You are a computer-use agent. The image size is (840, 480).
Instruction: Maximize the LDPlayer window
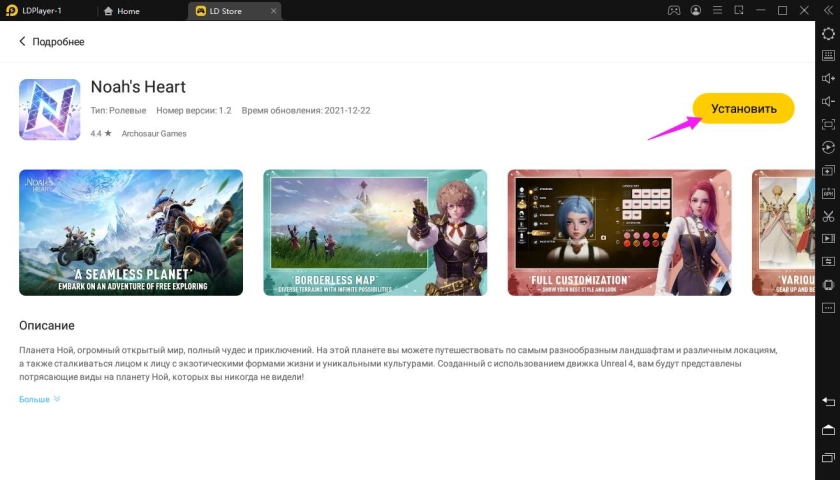coord(782,10)
